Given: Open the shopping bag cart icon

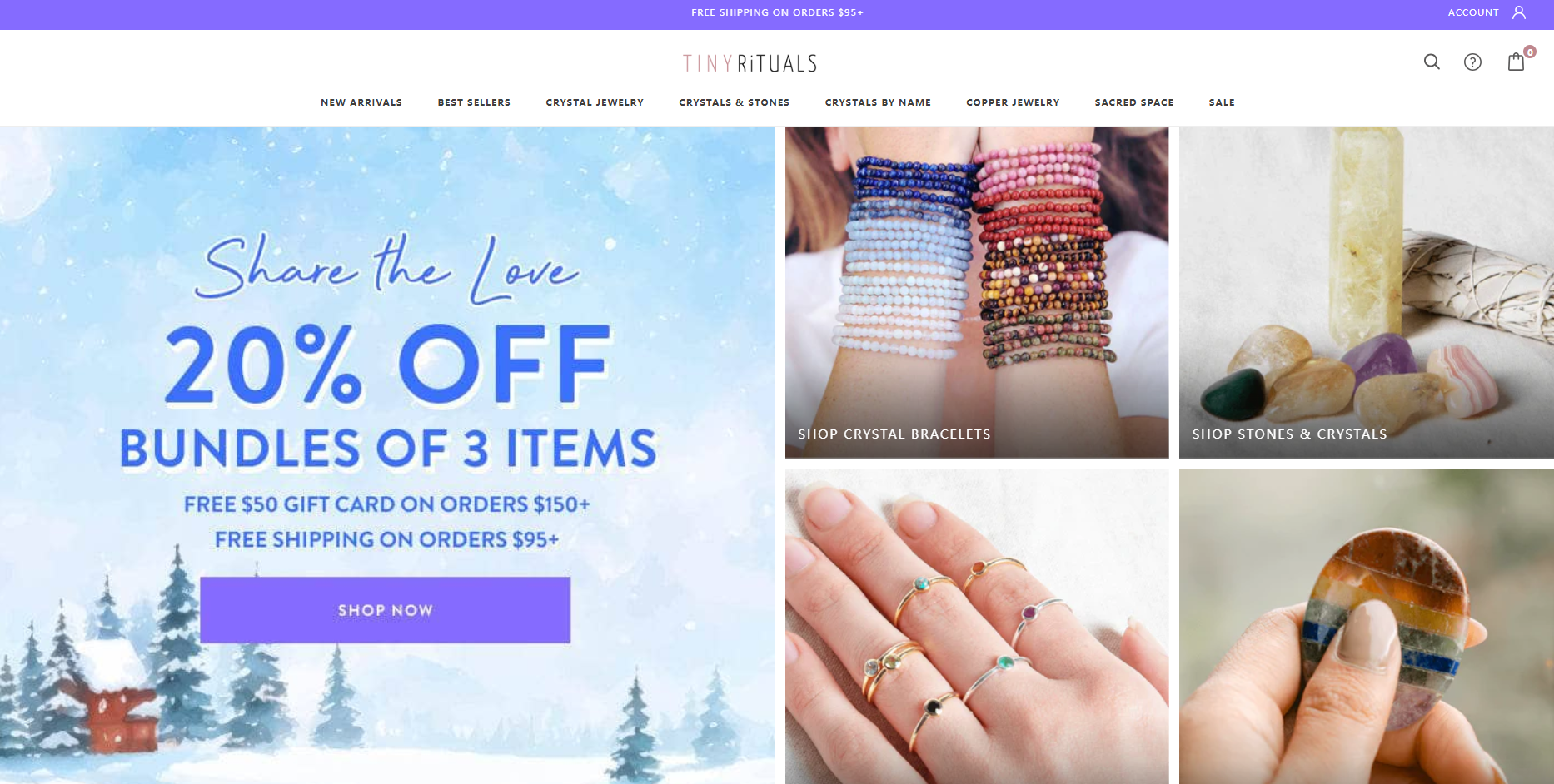Looking at the screenshot, I should click(x=1516, y=62).
